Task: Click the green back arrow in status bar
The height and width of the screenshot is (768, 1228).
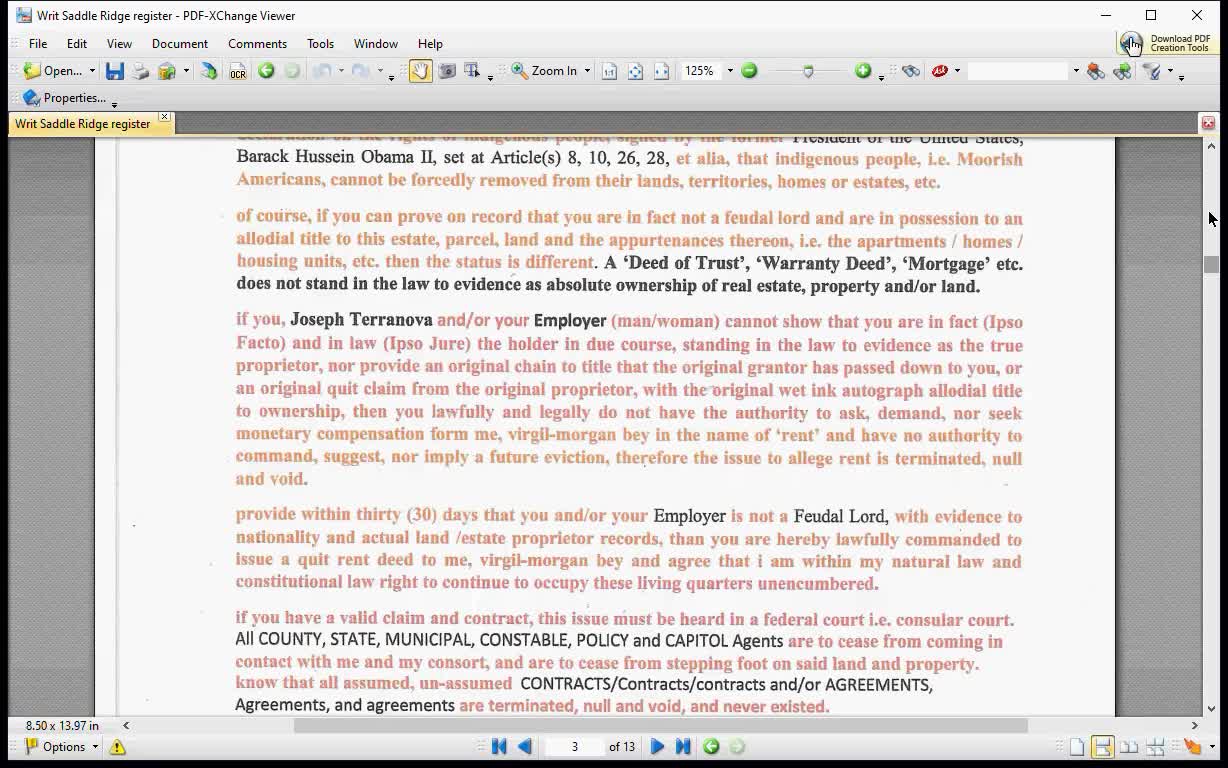Action: pyautogui.click(x=711, y=747)
